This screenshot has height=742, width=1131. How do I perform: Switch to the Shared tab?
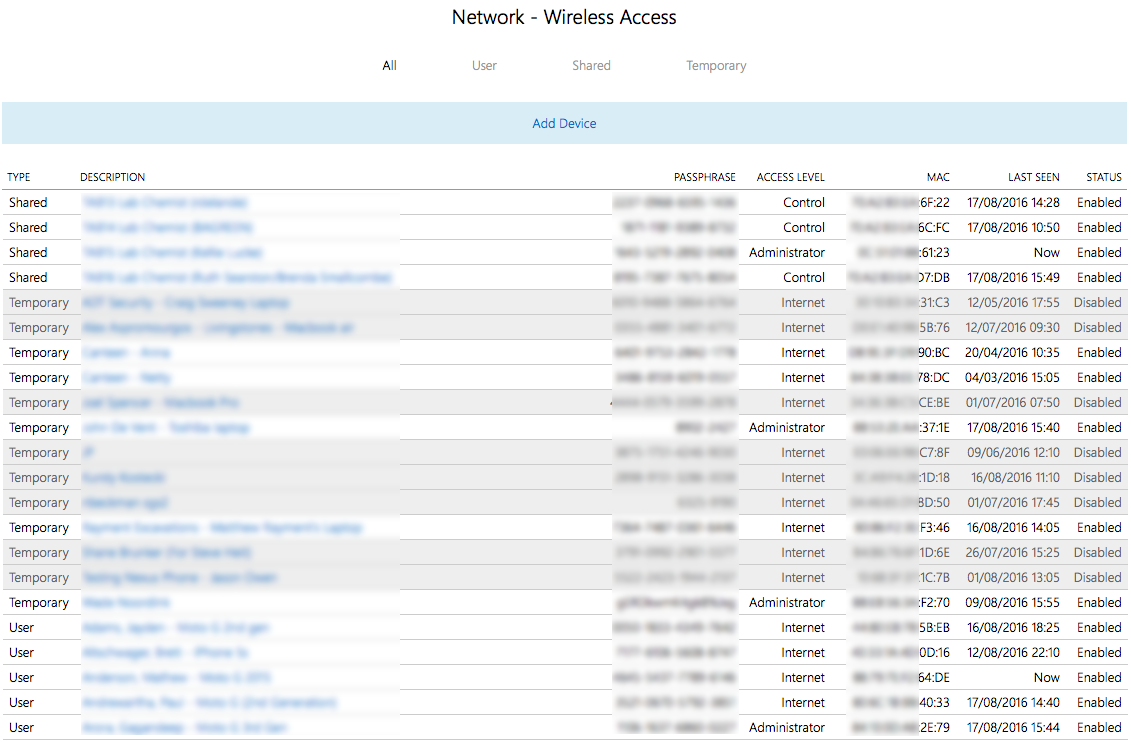click(591, 65)
